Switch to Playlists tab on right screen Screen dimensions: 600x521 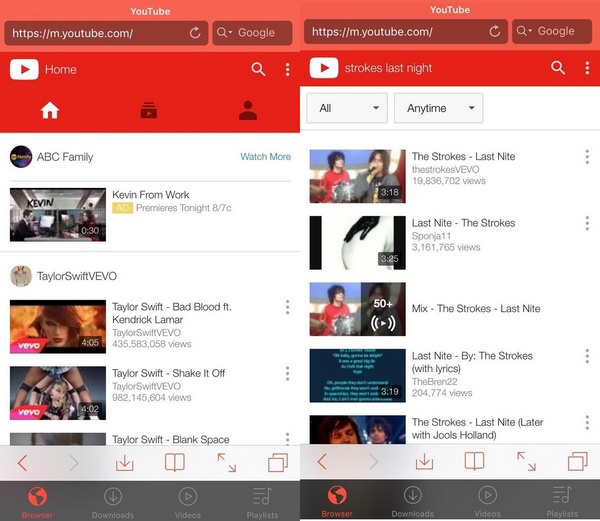coord(562,501)
